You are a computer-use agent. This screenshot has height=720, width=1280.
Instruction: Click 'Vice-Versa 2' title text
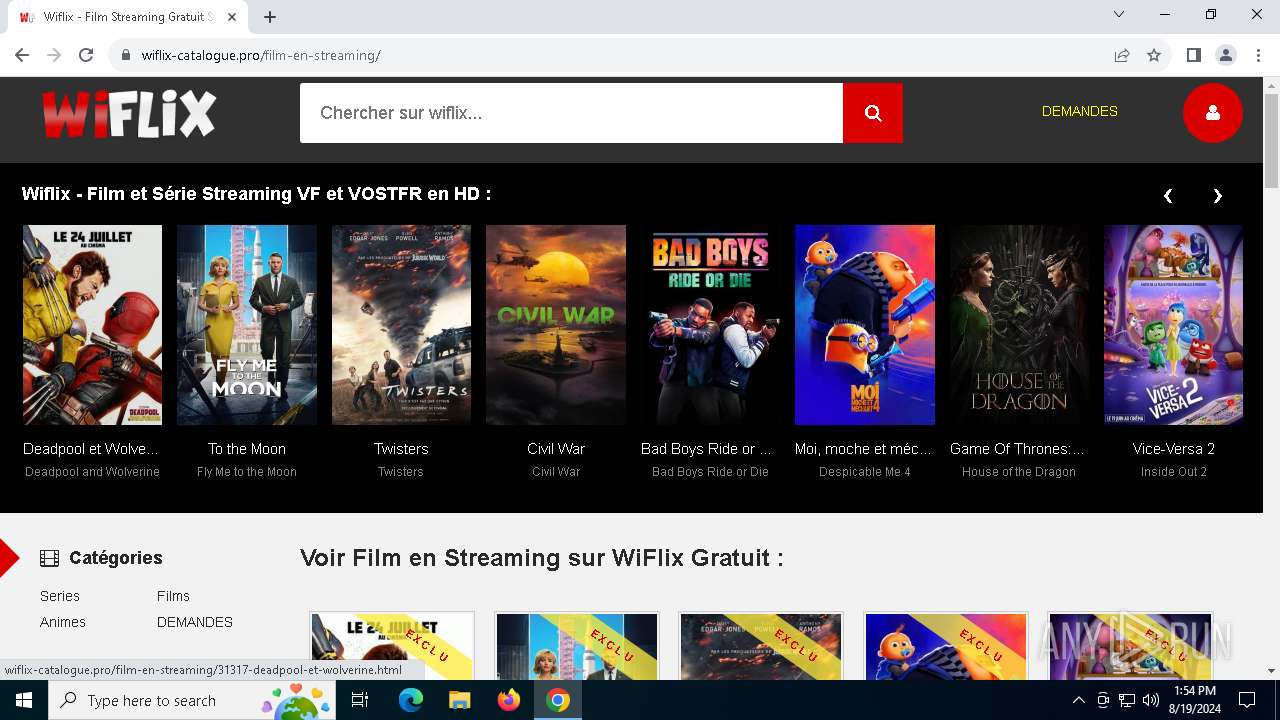pos(1174,449)
